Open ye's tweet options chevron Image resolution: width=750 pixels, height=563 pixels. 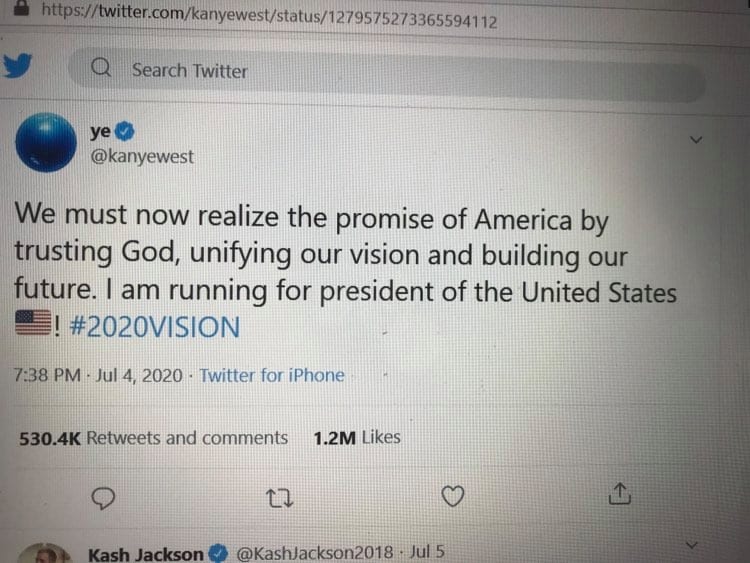click(x=697, y=141)
